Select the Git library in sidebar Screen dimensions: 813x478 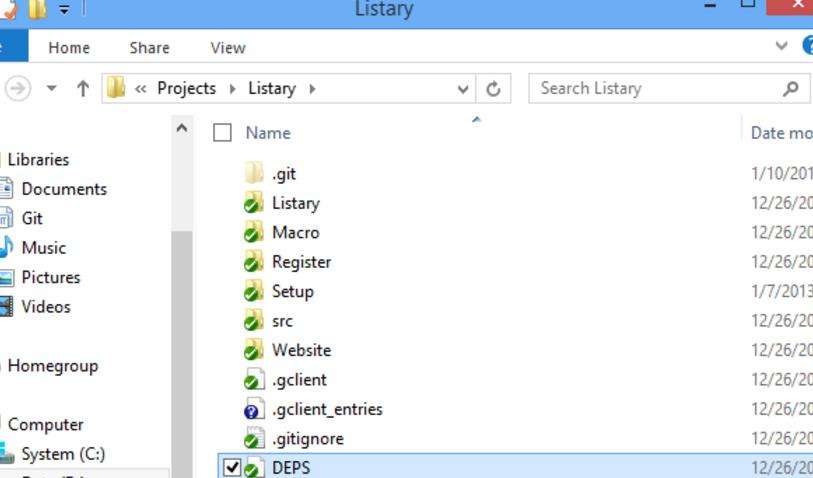pos(32,218)
